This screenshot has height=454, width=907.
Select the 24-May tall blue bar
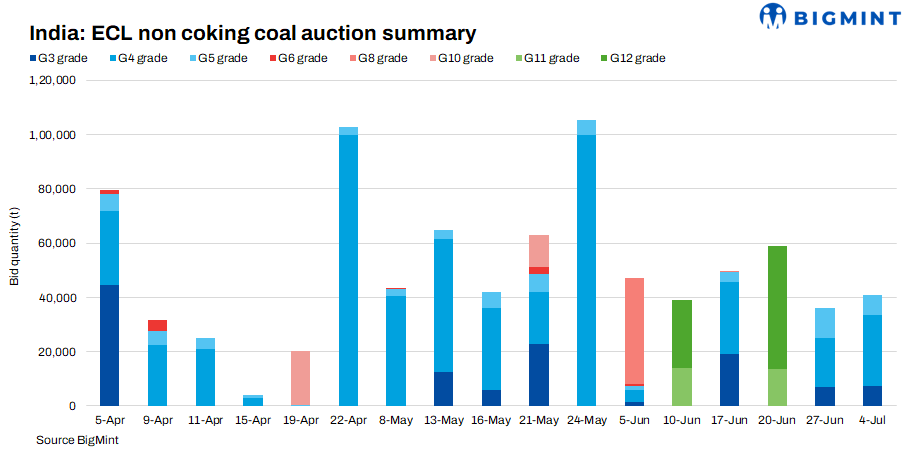[587, 270]
